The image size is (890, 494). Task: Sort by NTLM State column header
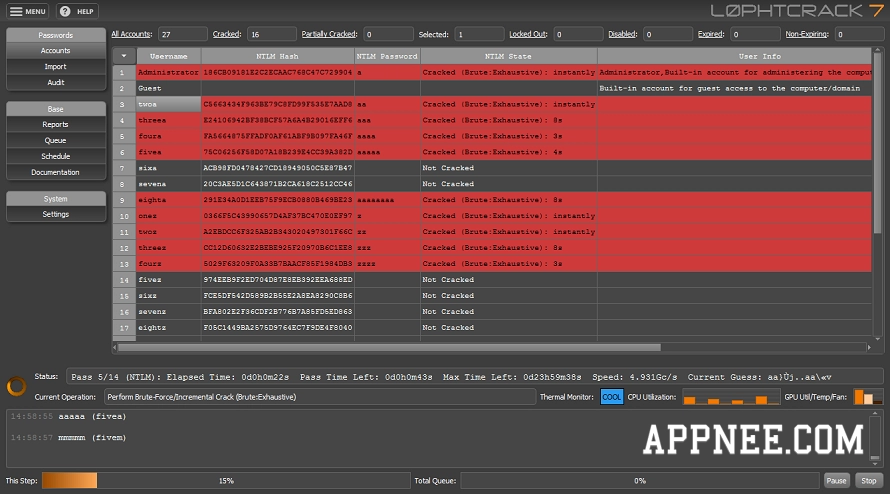[x=509, y=56]
